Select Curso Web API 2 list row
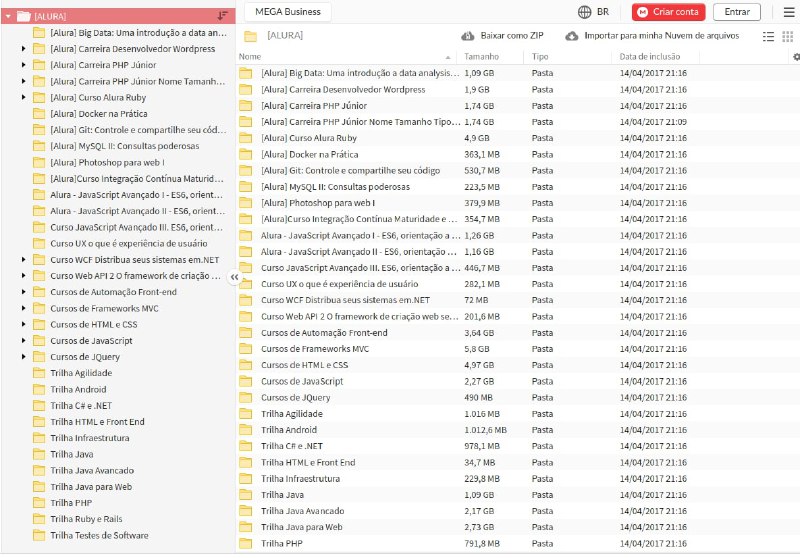Screen dimensions: 800x558 518,317
